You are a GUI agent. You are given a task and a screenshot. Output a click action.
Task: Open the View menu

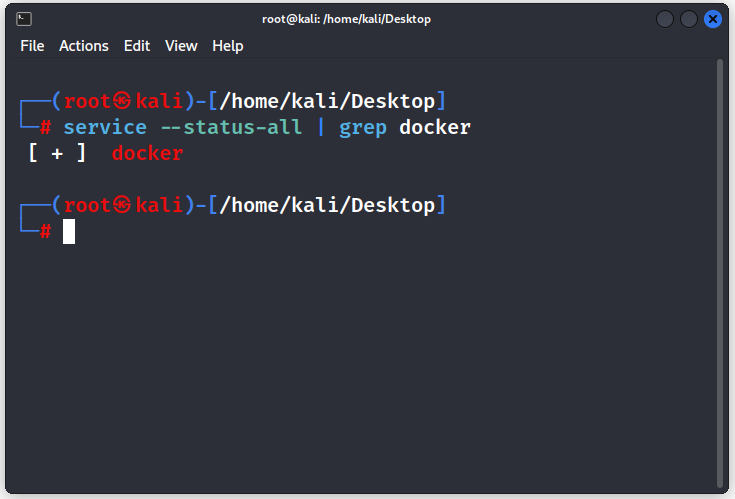coord(181,46)
